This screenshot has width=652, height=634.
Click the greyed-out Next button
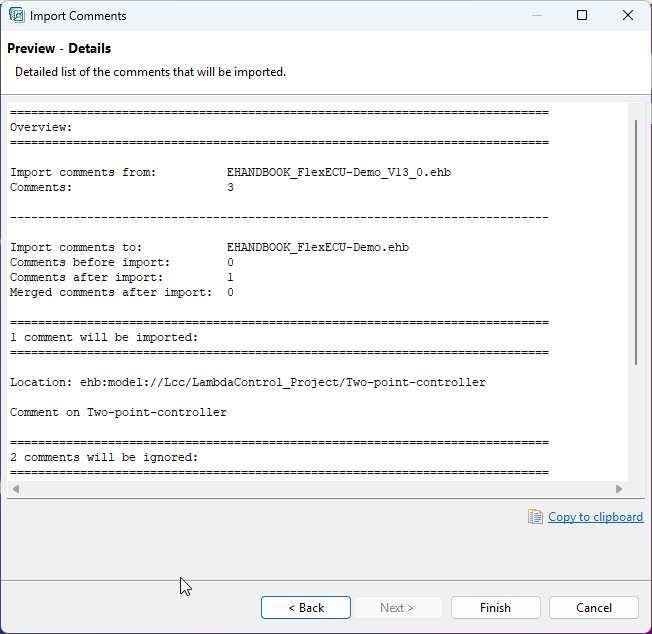point(396,607)
